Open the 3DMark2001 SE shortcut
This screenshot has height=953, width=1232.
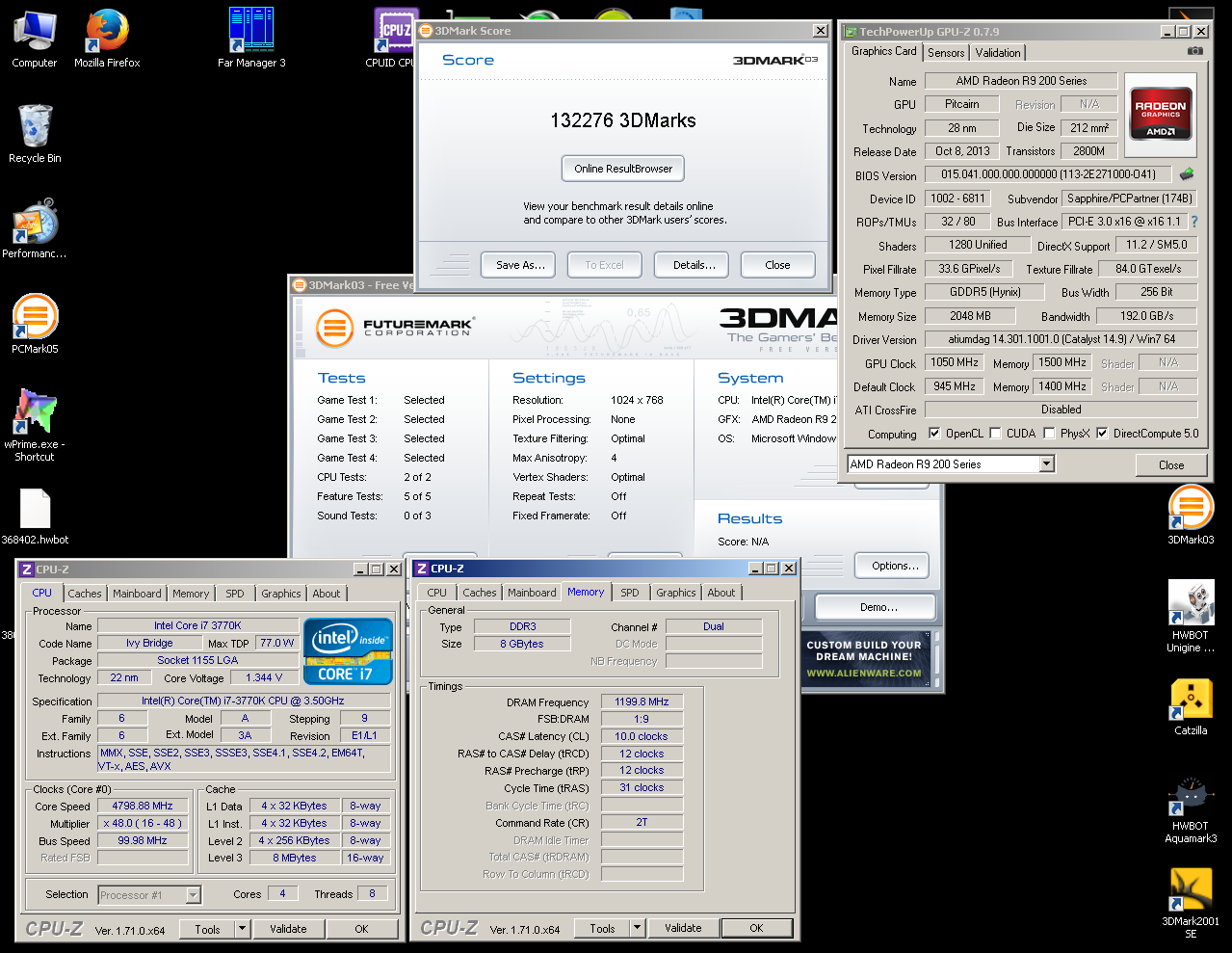point(1191,903)
